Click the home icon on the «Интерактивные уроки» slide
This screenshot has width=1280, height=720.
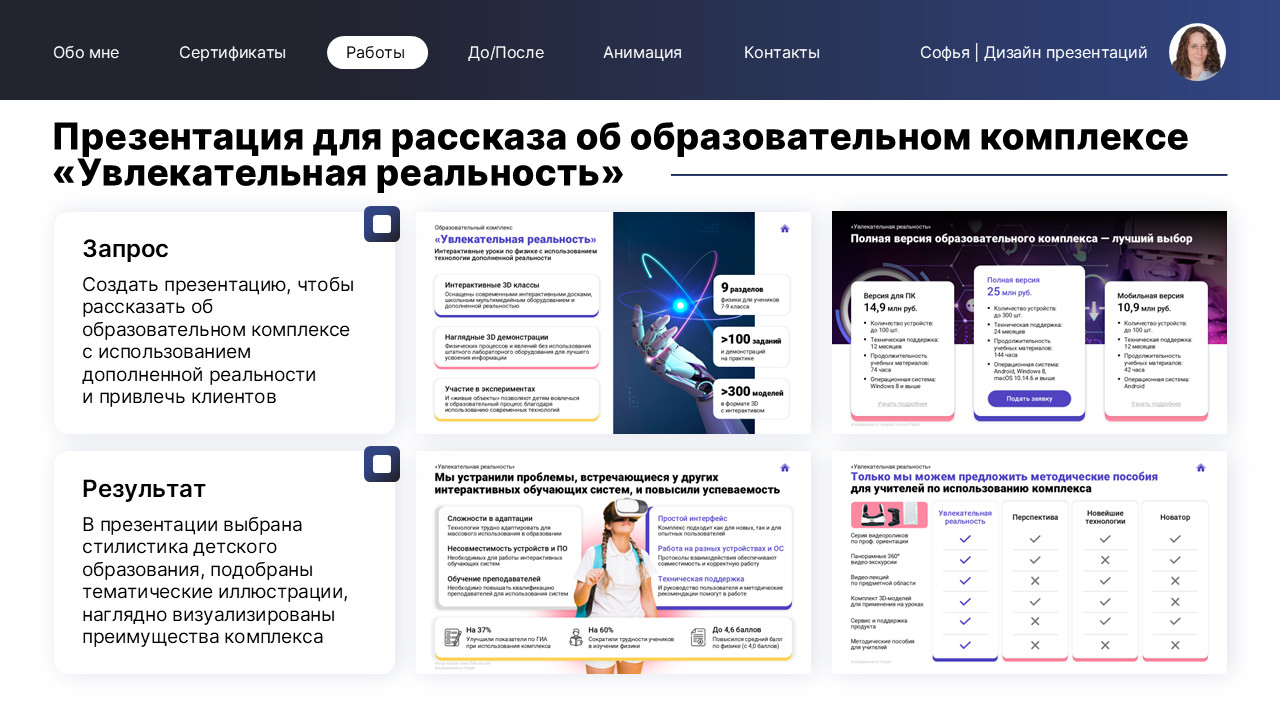coord(785,229)
